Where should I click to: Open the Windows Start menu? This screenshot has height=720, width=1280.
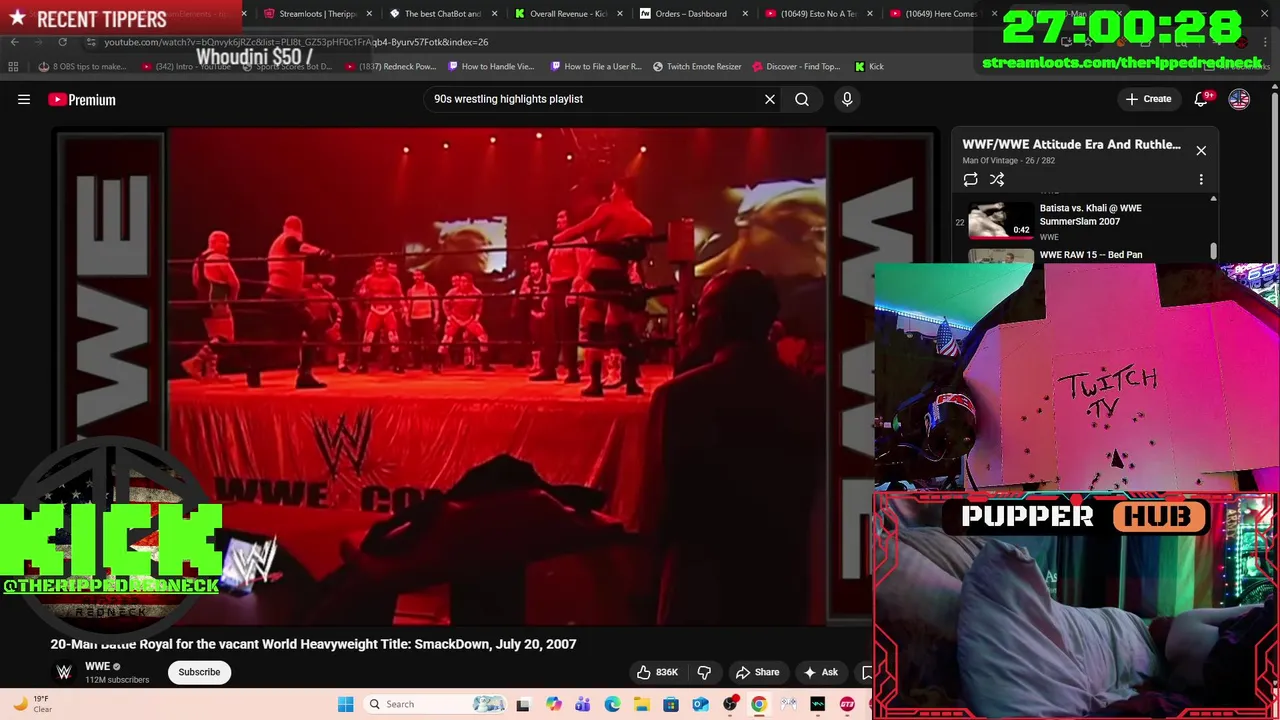(345, 704)
